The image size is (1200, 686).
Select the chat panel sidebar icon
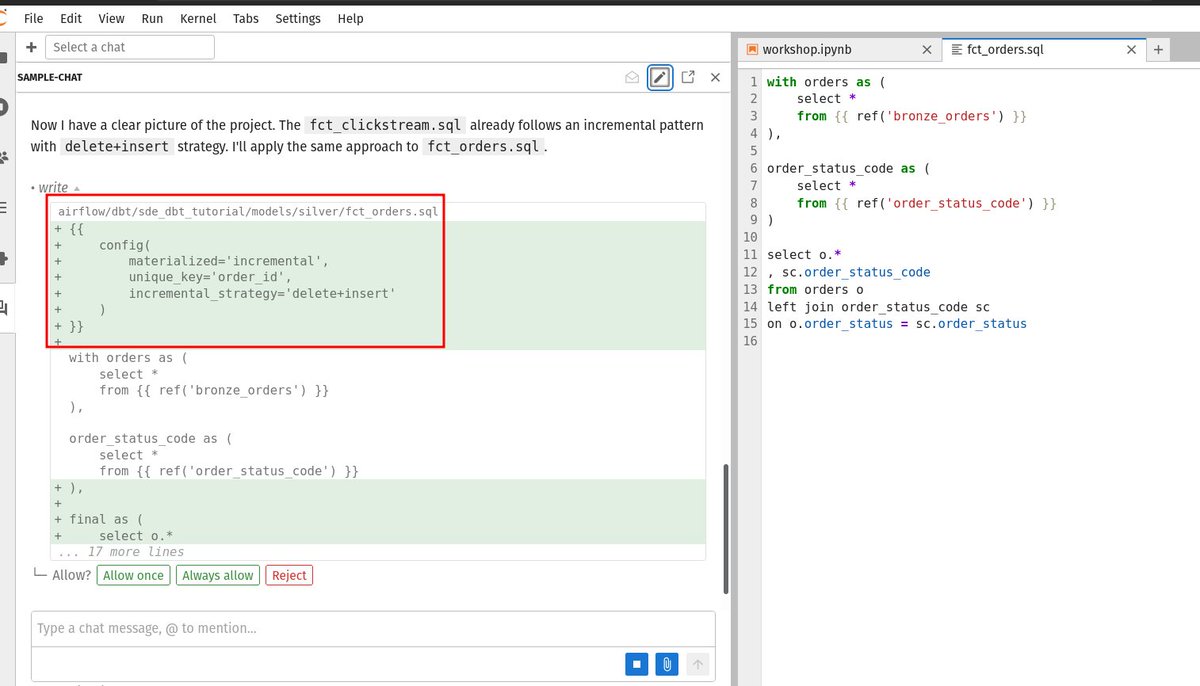click(3, 309)
